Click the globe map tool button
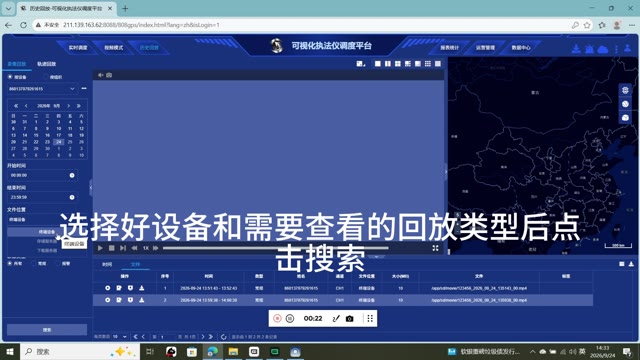 [x=625, y=104]
